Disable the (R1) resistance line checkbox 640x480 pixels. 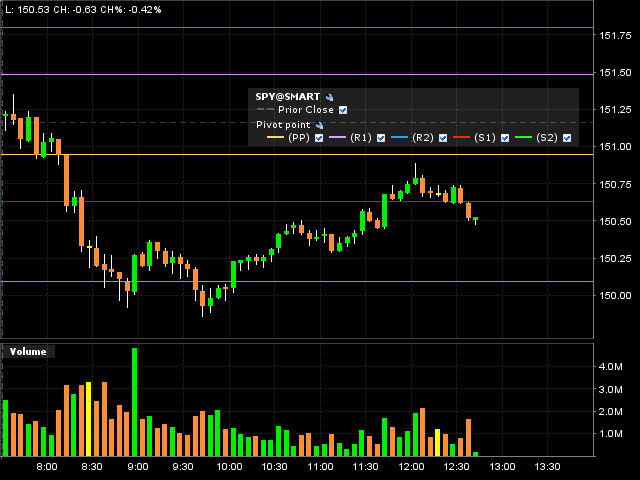point(381,138)
